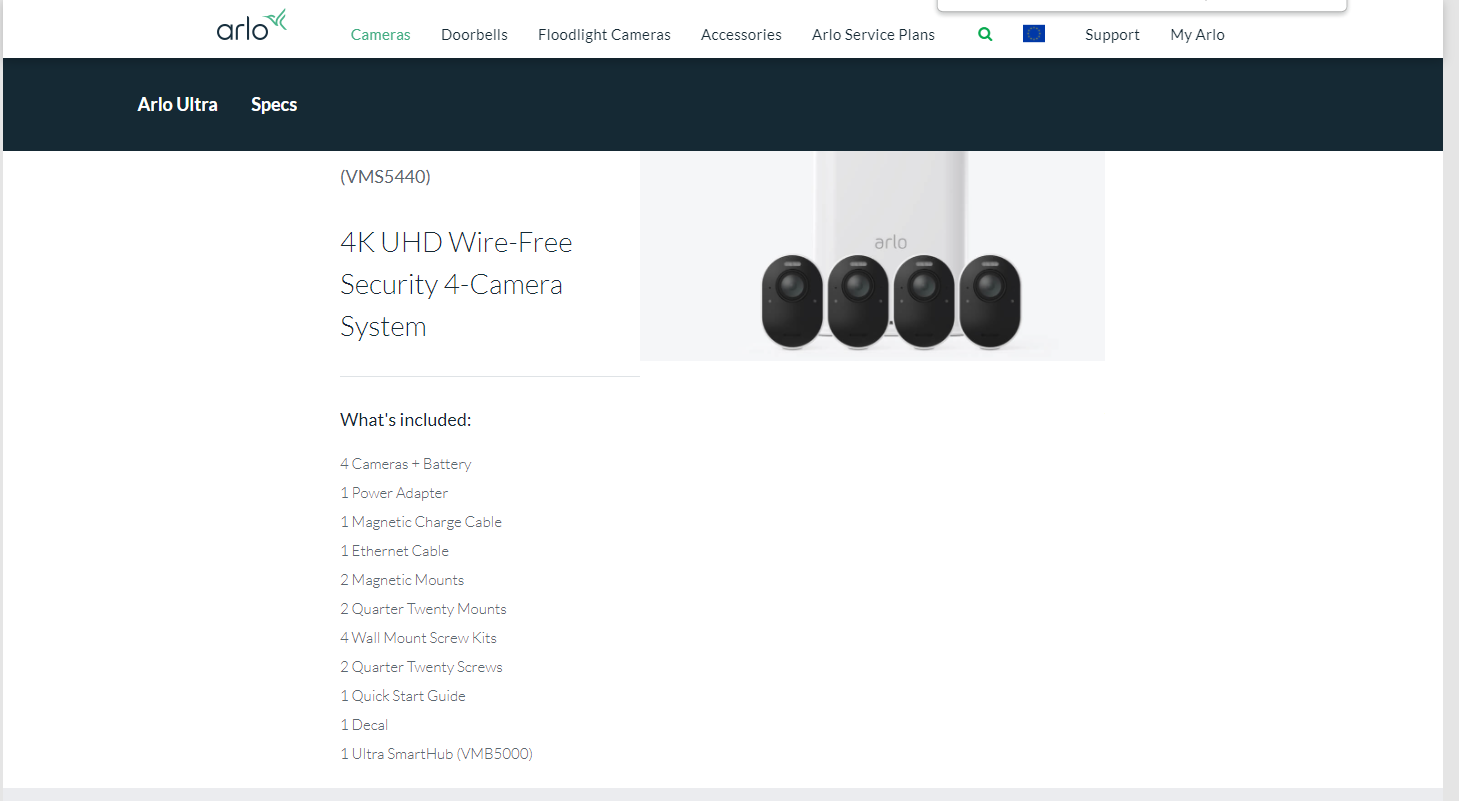Click "1 Magnetic Charge Cable" list item
Screen dimensions: 1459x801
click(421, 522)
